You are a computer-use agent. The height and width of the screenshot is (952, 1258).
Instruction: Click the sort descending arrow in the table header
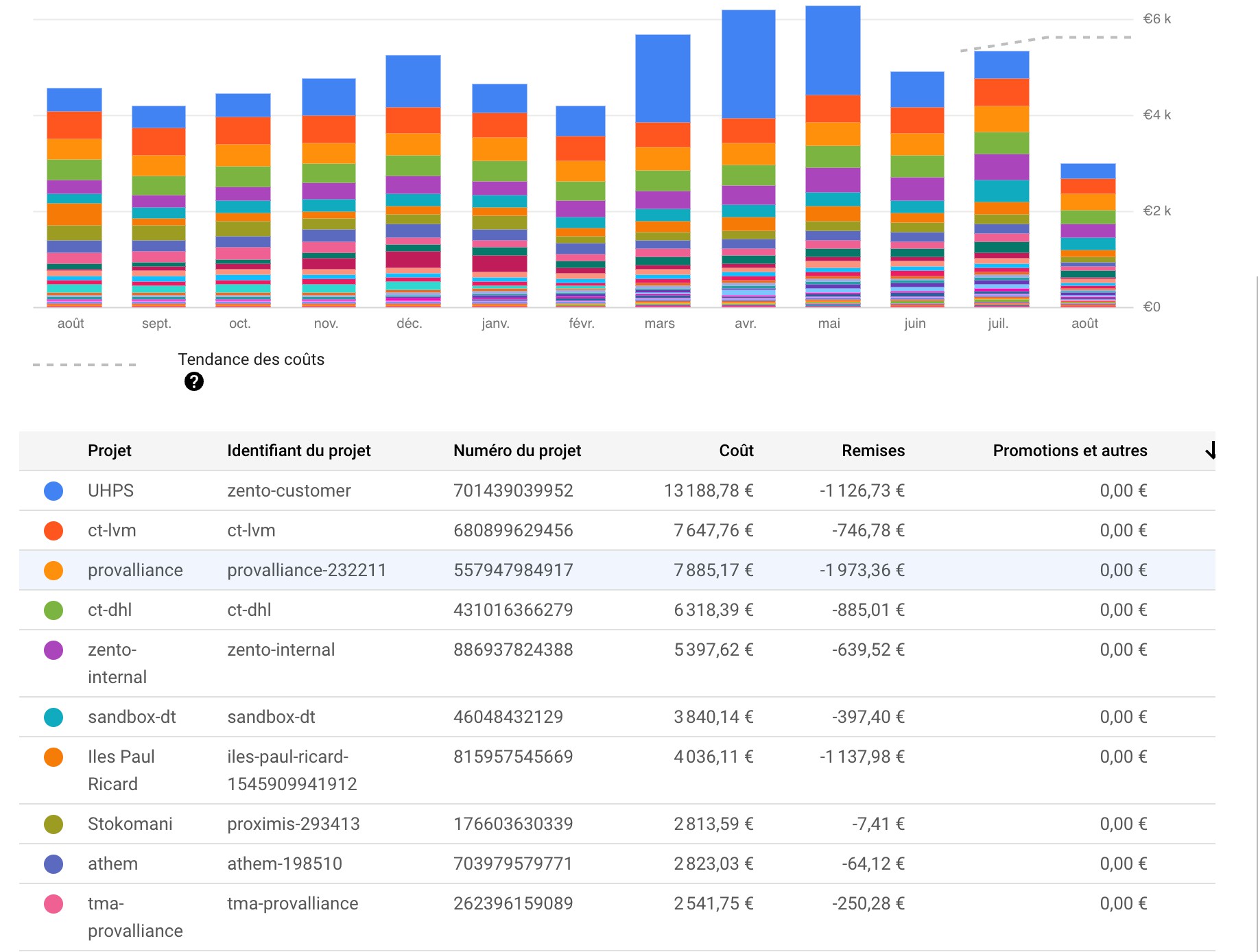tap(1211, 451)
